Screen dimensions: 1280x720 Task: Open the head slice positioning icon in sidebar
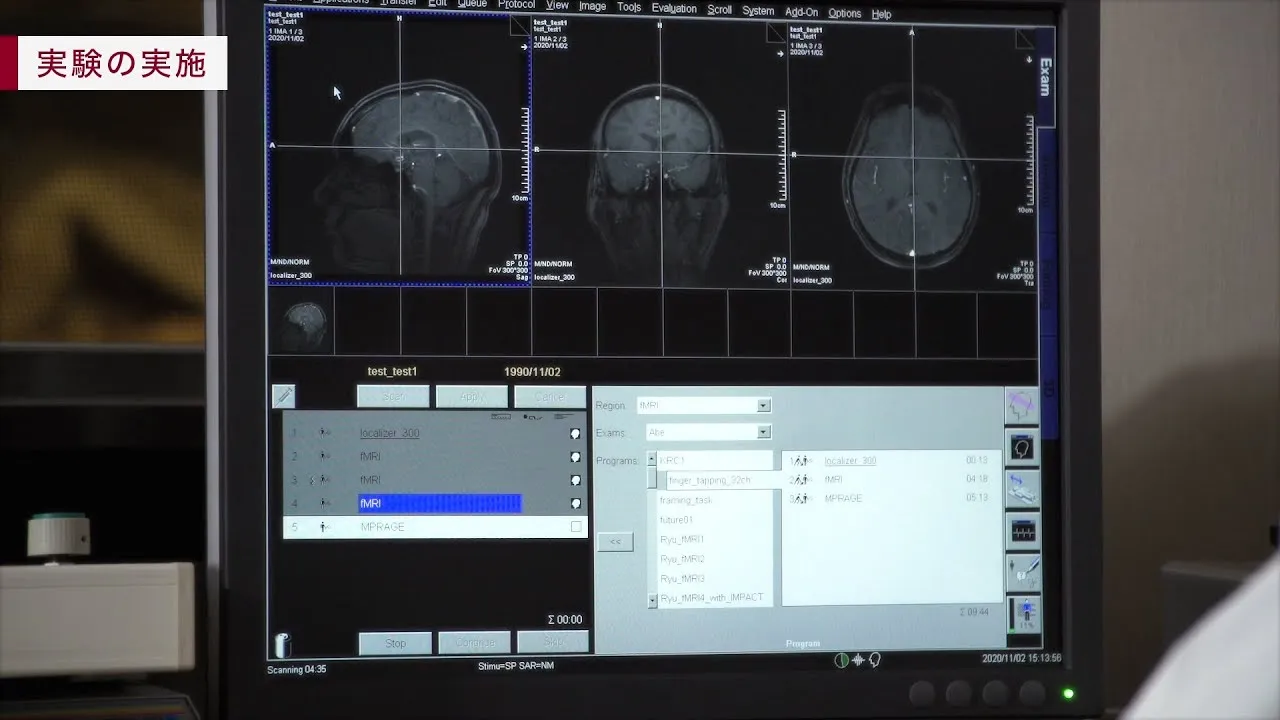tap(1022, 406)
